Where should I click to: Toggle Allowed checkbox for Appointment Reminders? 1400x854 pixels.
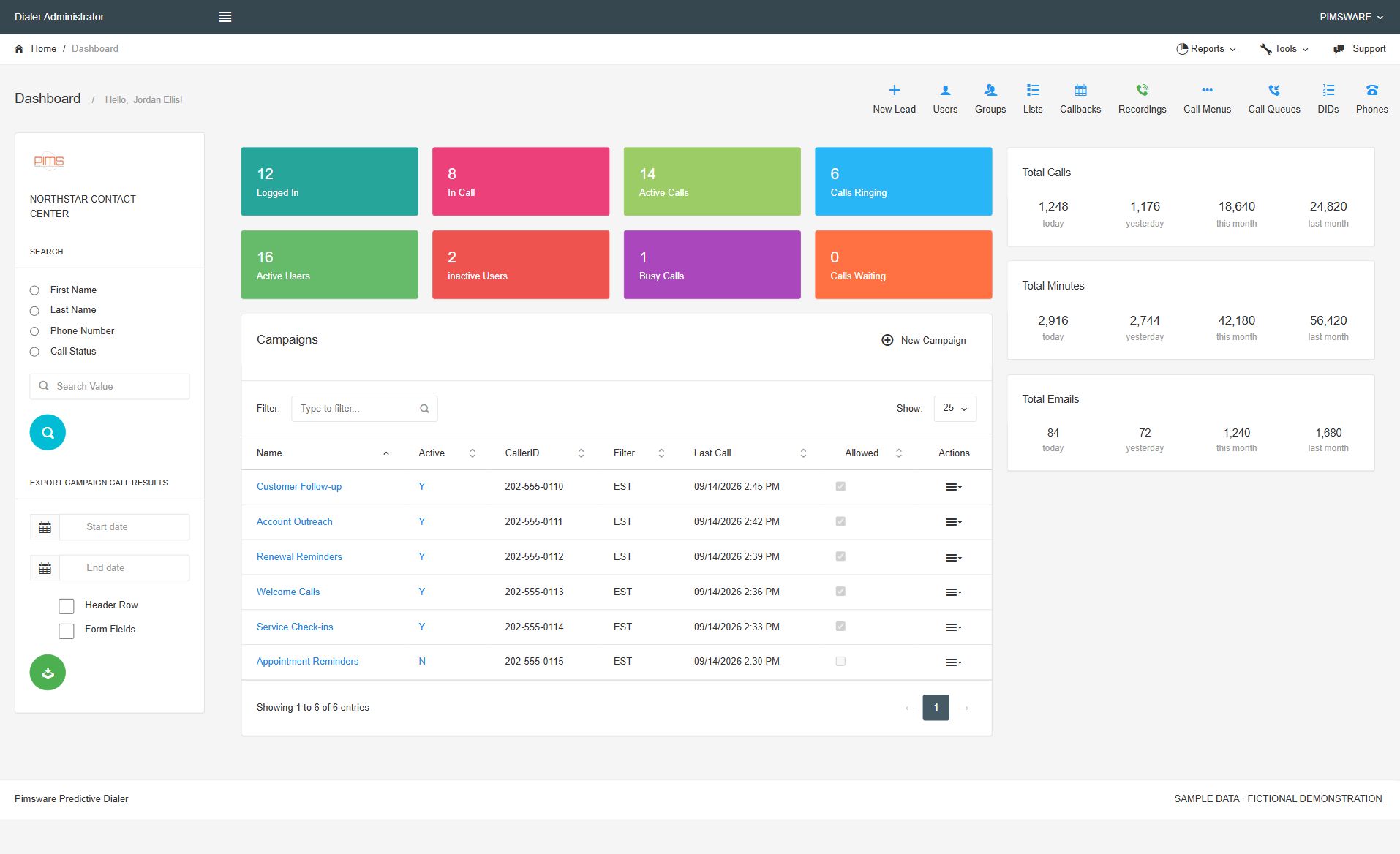[840, 661]
